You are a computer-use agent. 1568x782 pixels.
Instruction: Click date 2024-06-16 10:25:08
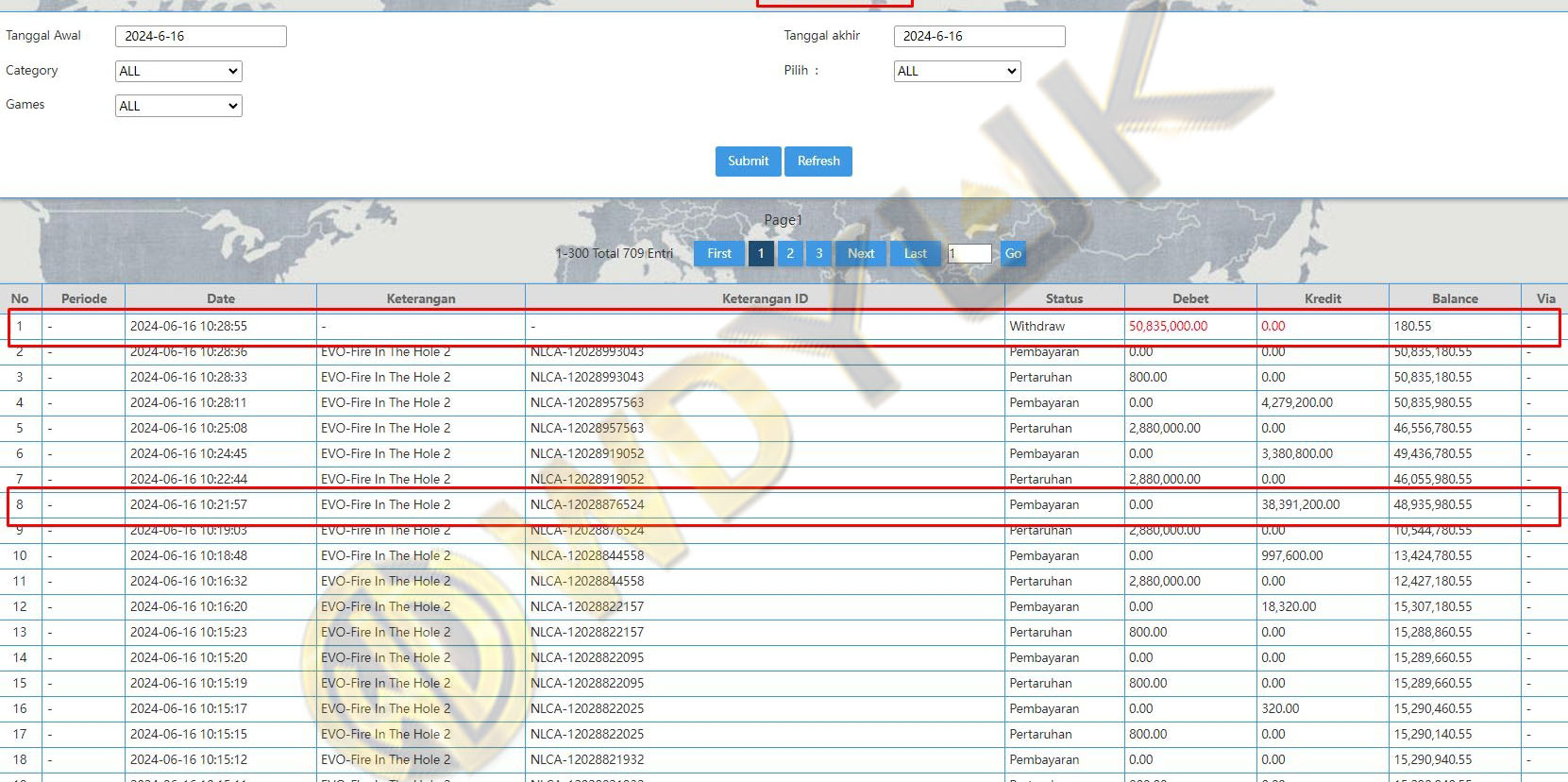pyautogui.click(x=189, y=428)
